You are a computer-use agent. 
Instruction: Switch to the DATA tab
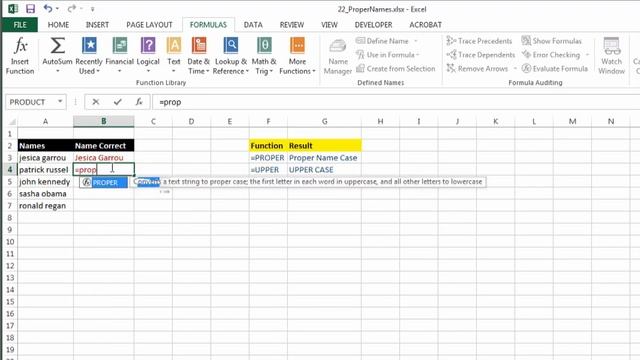253,25
